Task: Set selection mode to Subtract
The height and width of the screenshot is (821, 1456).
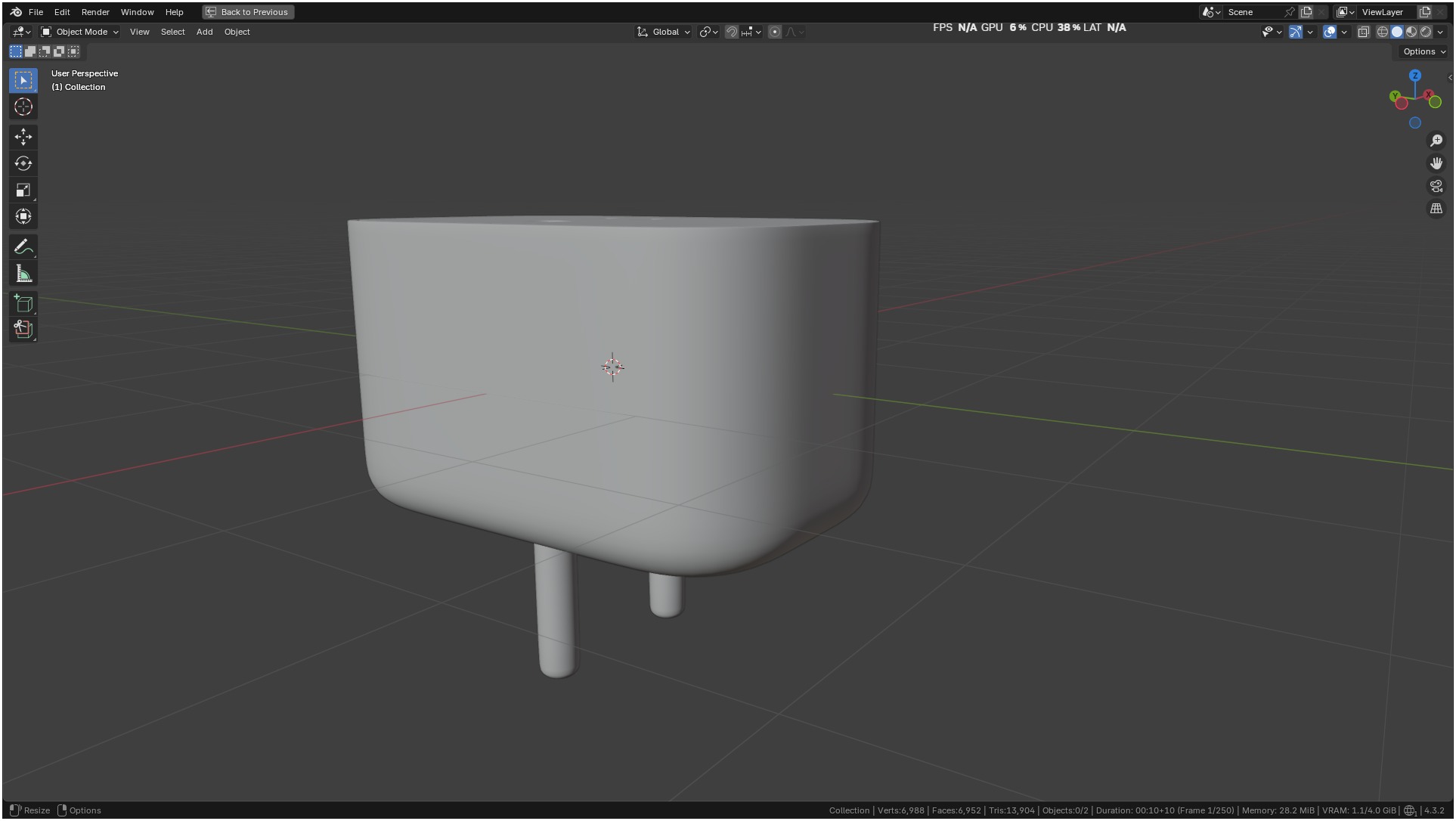Action: pos(45,51)
